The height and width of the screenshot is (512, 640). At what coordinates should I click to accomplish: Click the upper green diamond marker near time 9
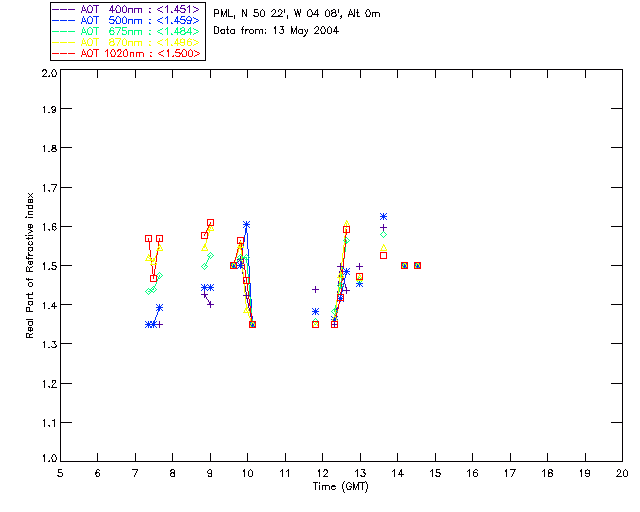[x=210, y=256]
